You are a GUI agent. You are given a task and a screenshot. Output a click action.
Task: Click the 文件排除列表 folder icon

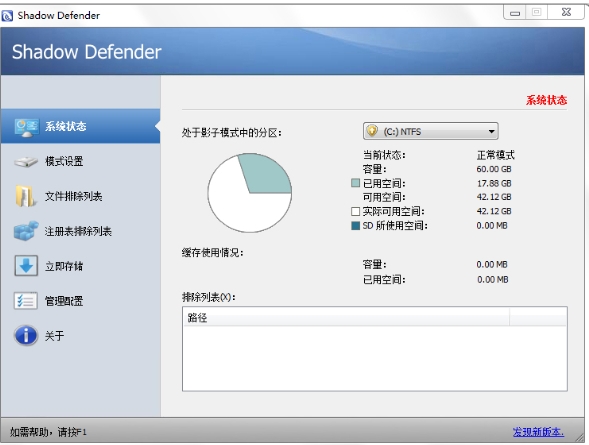click(26, 196)
